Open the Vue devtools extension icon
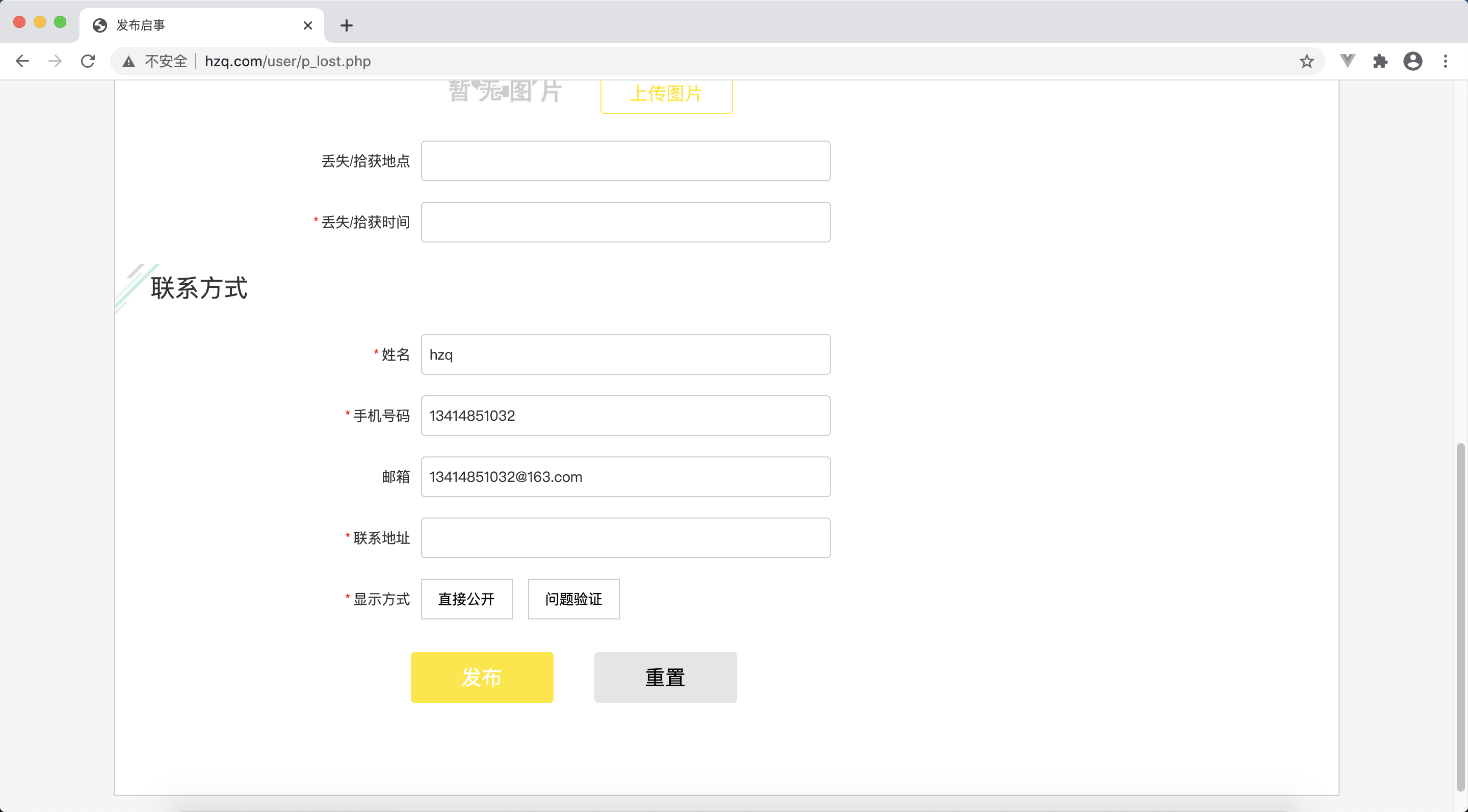The height and width of the screenshot is (812, 1468). 1347,61
